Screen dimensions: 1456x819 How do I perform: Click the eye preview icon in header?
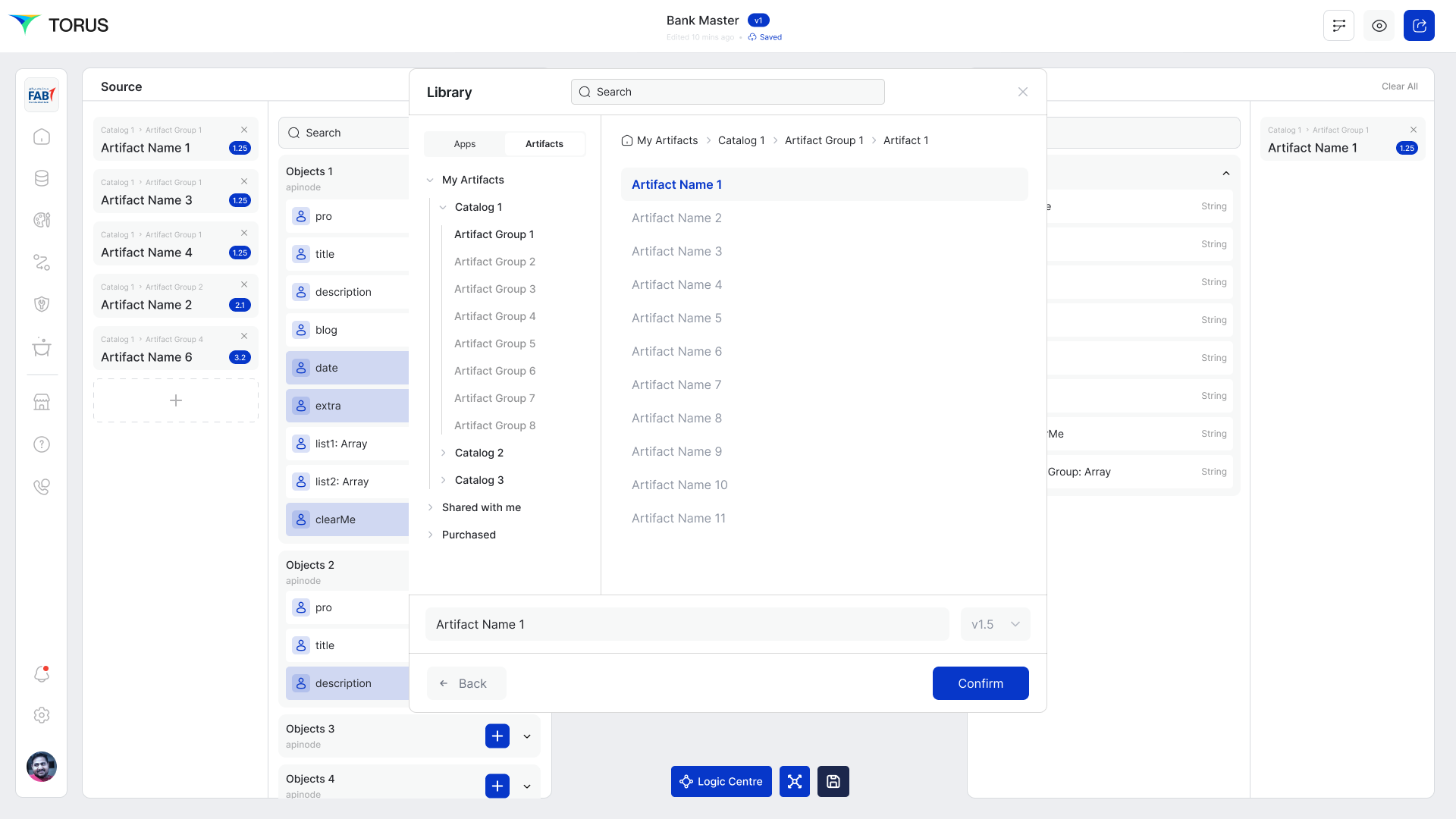coord(1379,26)
